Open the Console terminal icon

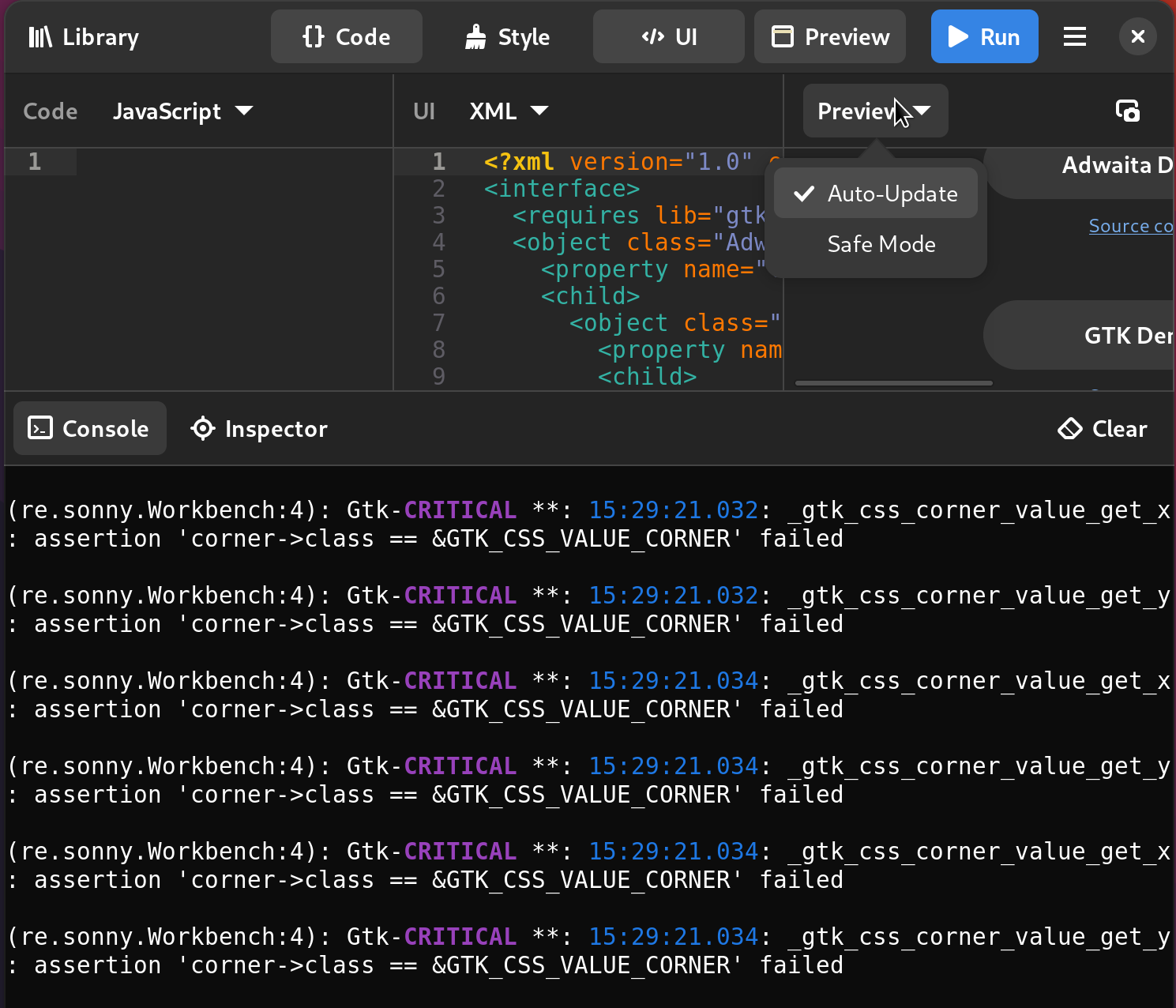40,428
